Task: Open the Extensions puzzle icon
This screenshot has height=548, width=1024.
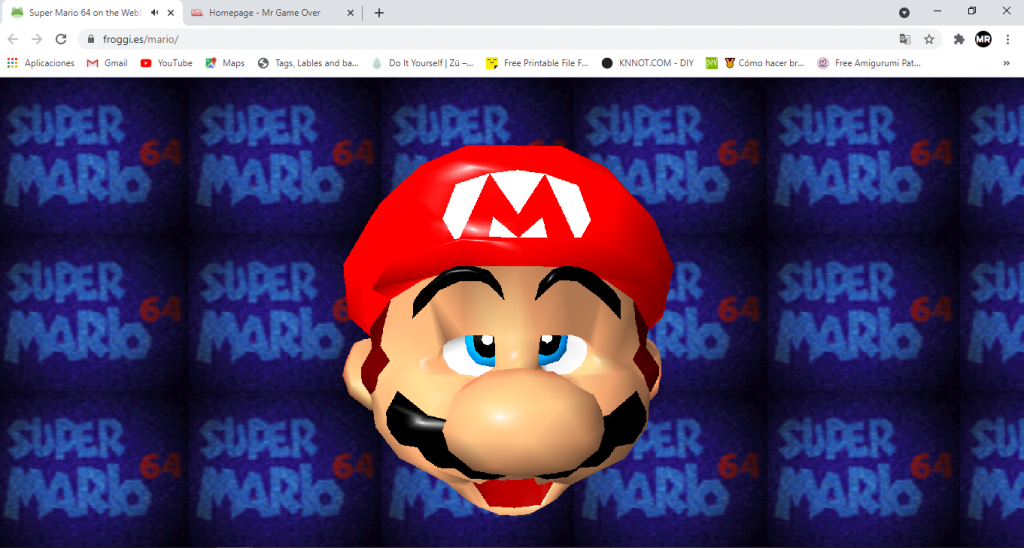Action: 959,39
